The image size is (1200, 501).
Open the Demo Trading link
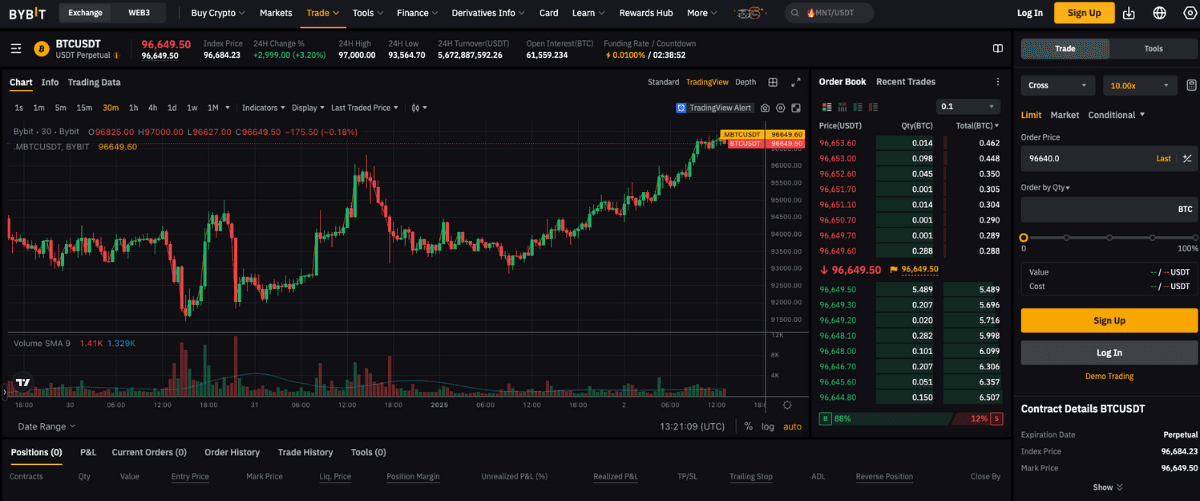pyautogui.click(x=1109, y=376)
